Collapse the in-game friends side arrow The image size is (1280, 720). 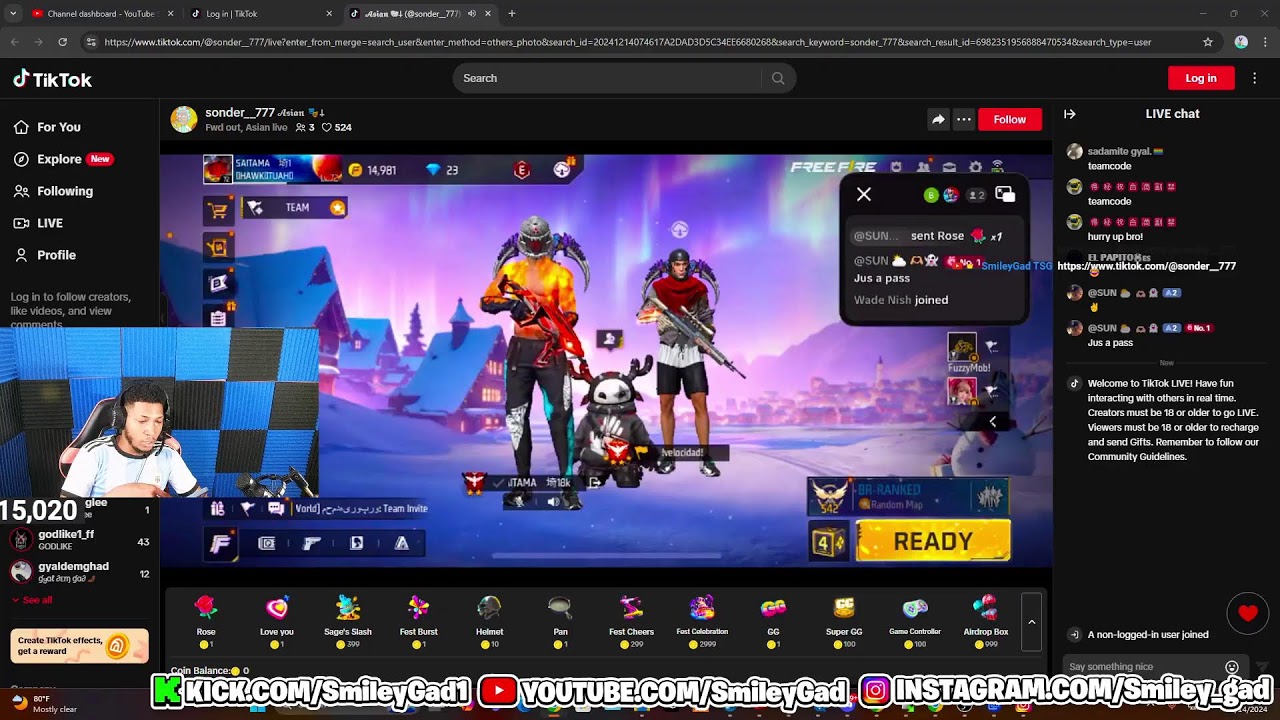click(x=992, y=422)
